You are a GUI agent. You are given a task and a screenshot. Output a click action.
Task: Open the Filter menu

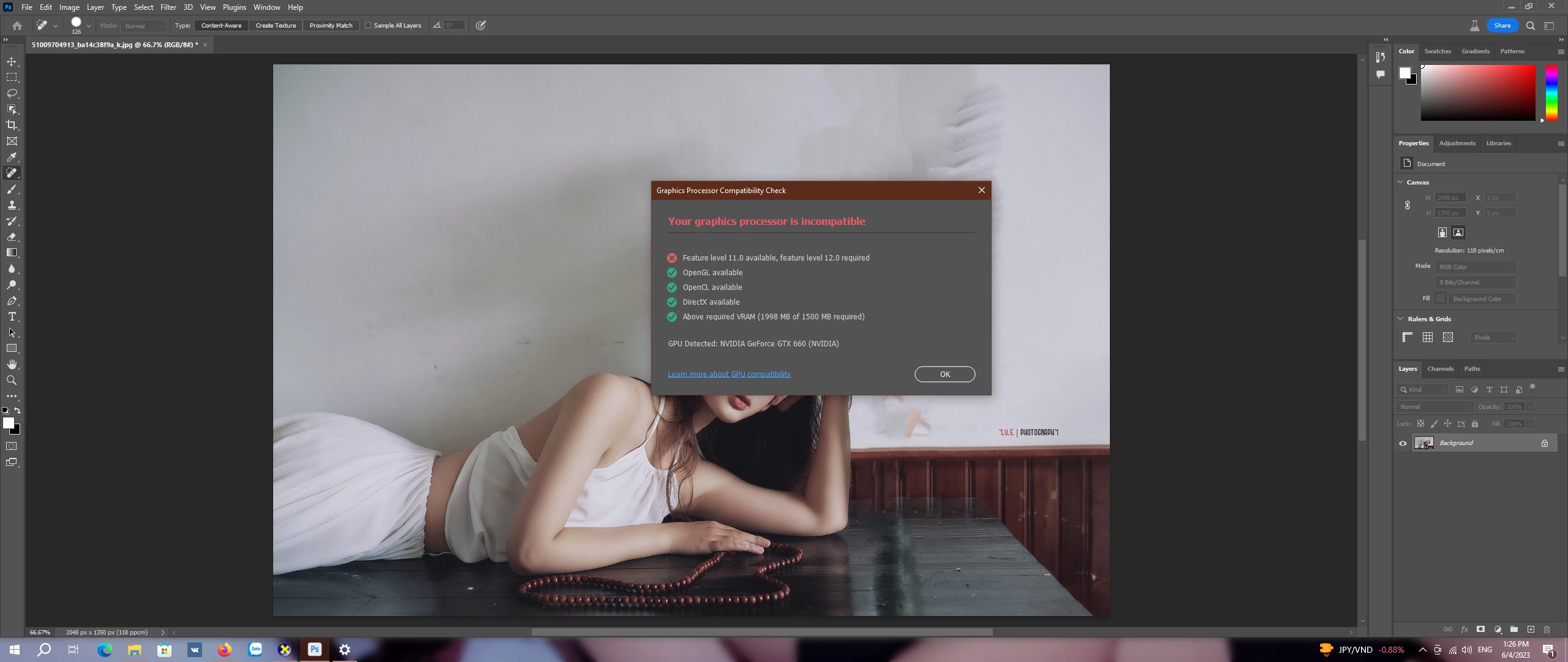click(168, 7)
